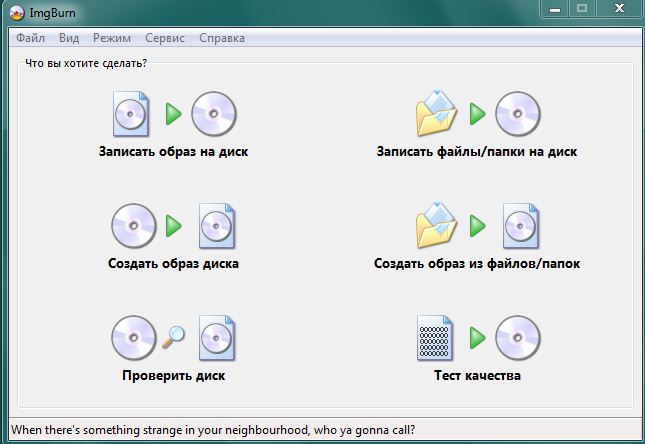Viewport: 645px width, 444px height.
Task: Click the green arrow above Тест качества
Action: (478, 338)
